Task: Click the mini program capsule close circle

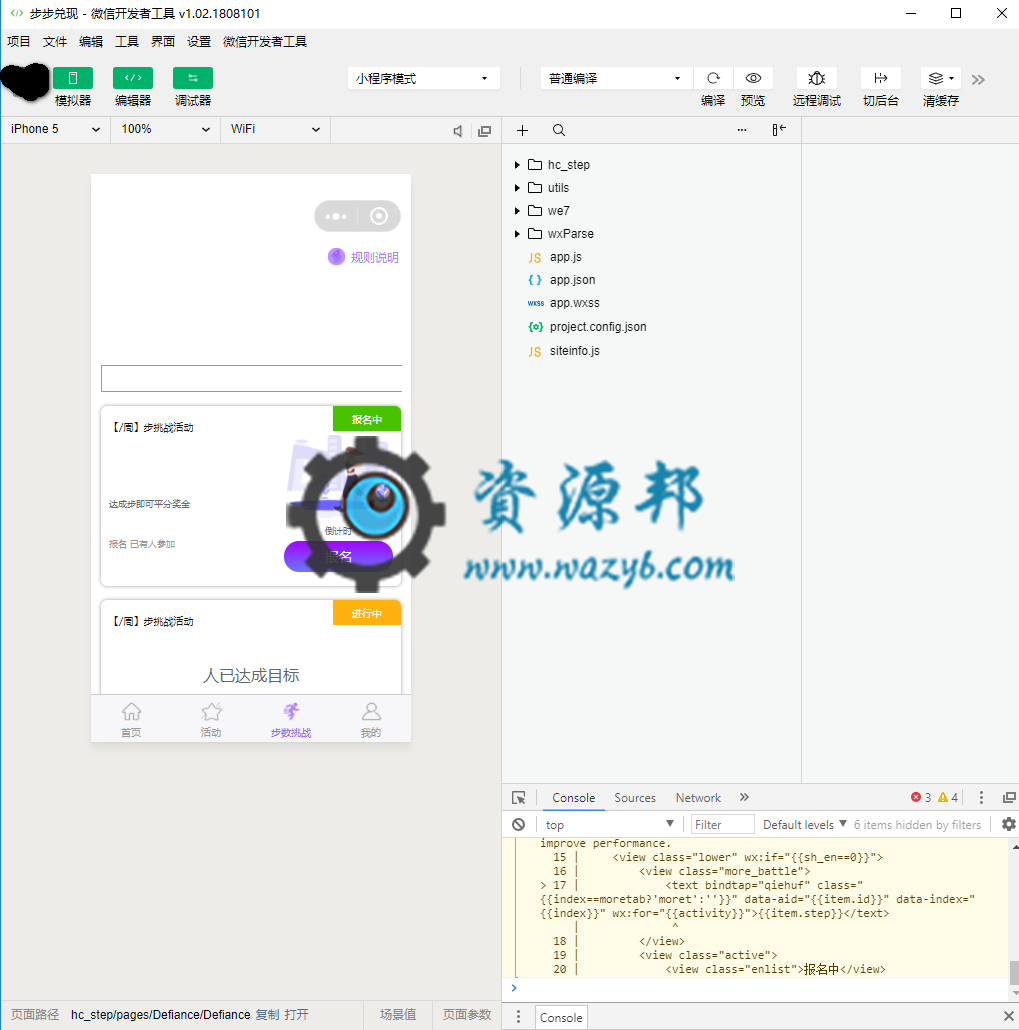Action: tap(379, 216)
